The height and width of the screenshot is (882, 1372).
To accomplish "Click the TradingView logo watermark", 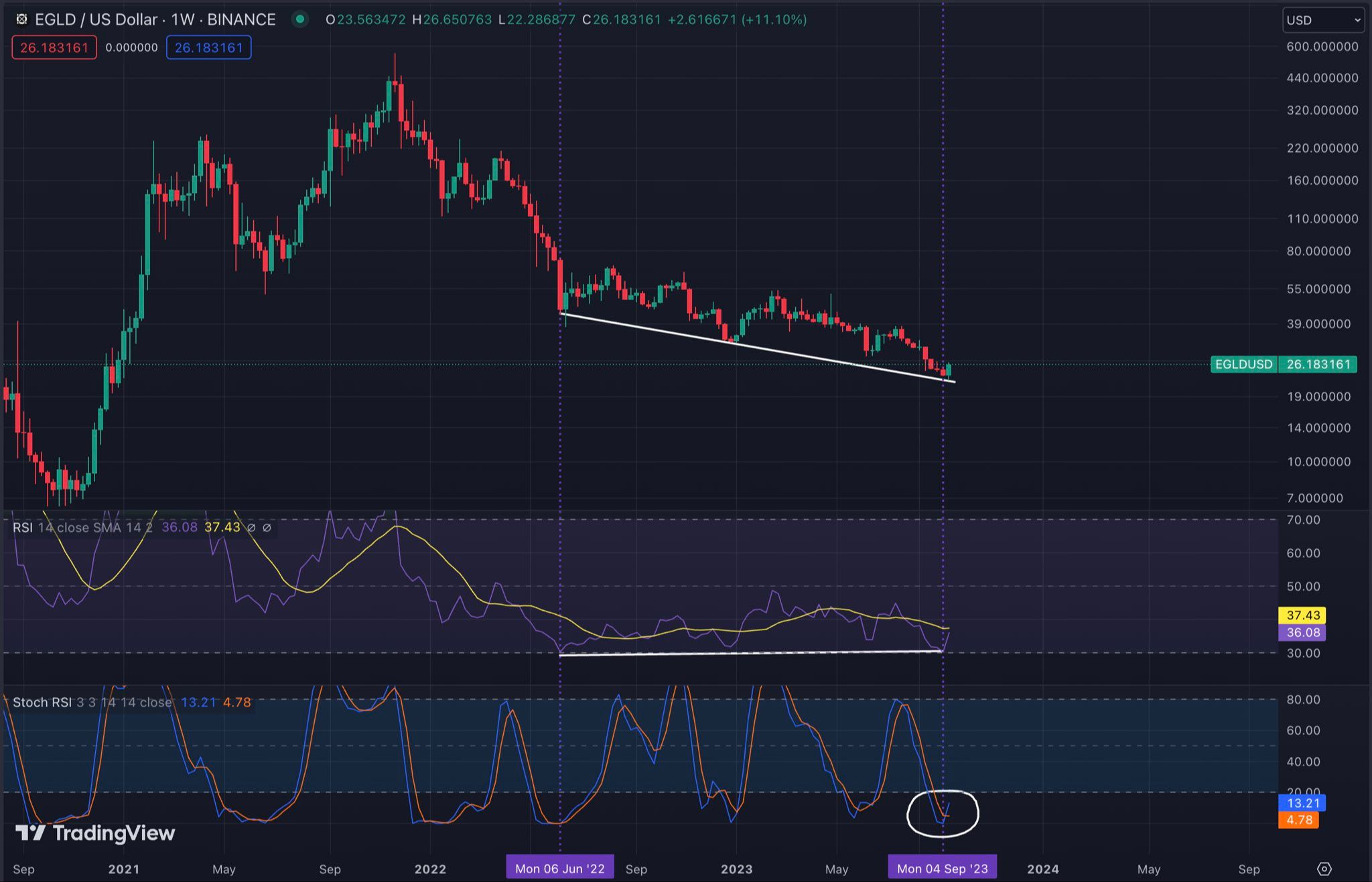I will [95, 832].
